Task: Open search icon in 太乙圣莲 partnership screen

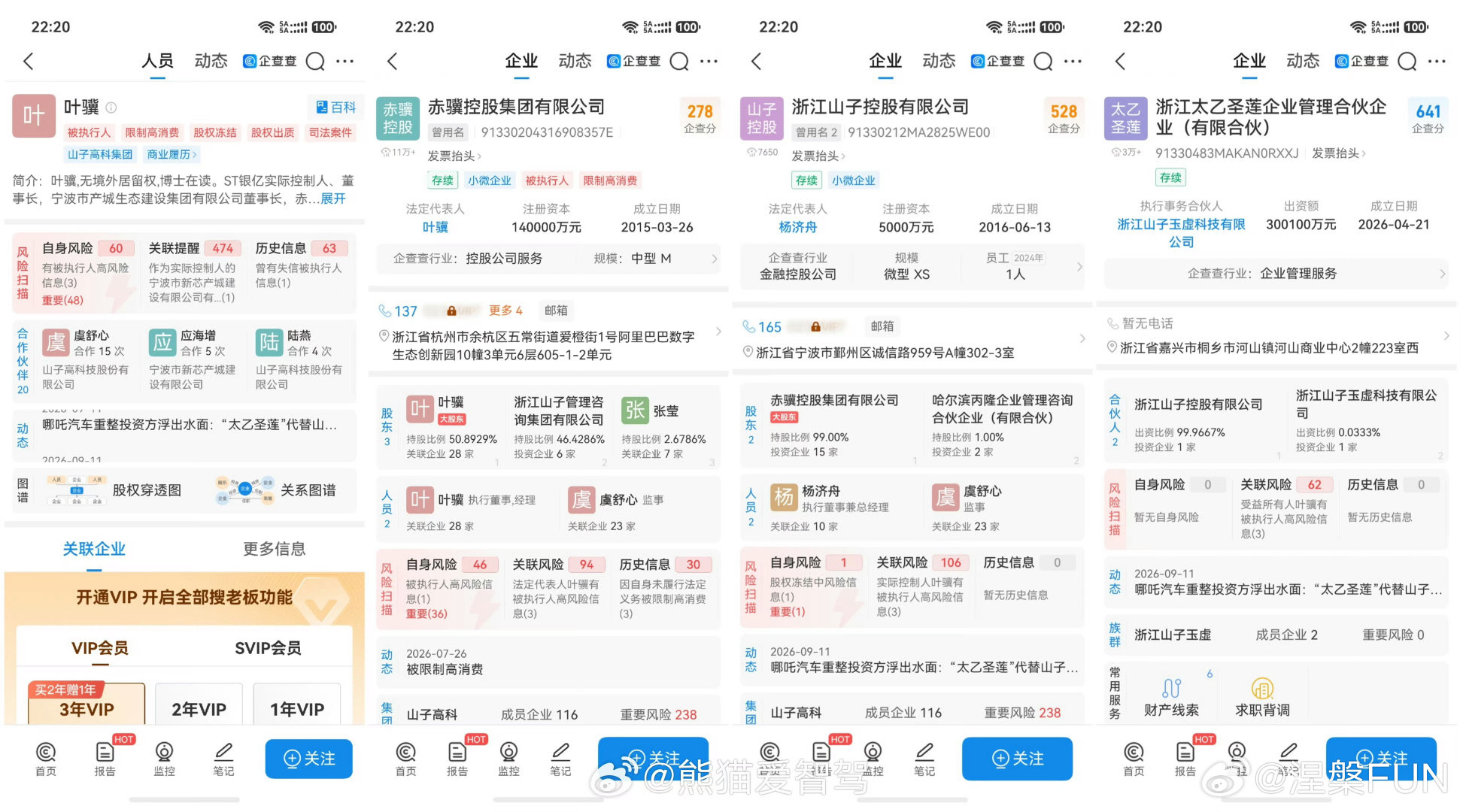Action: tap(1407, 61)
